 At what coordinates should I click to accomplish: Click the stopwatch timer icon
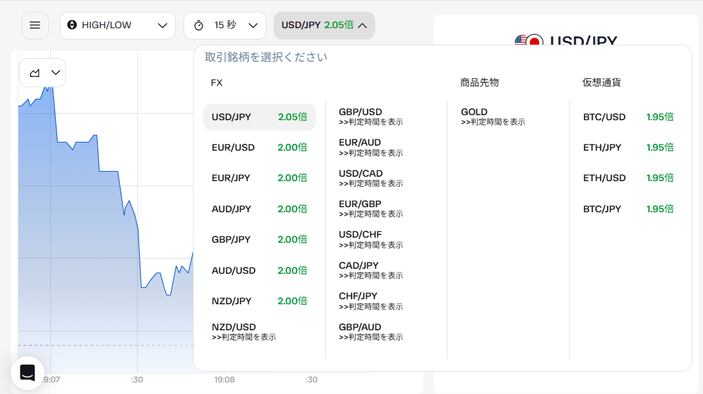click(199, 26)
